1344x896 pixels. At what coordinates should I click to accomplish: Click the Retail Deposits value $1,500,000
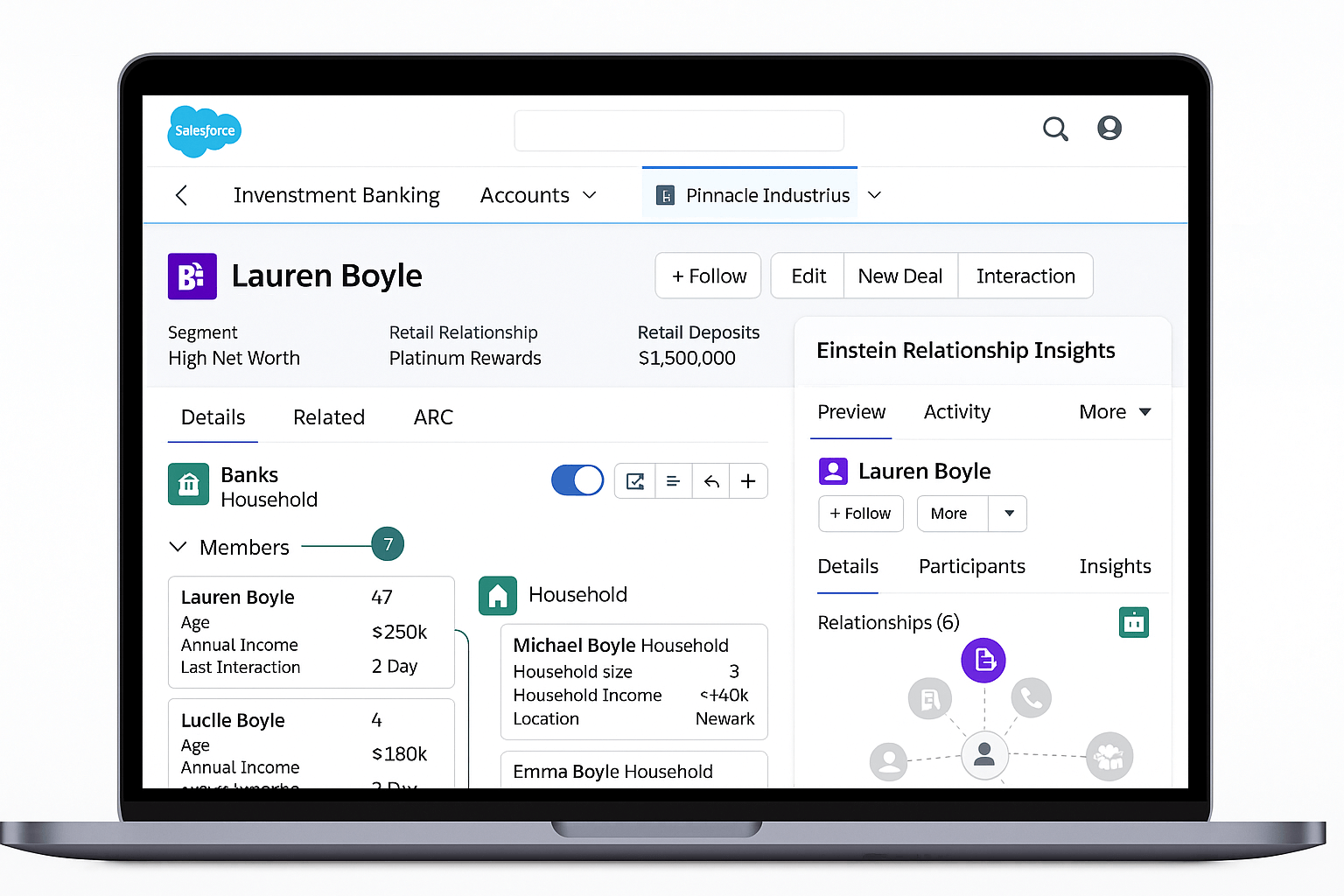pyautogui.click(x=687, y=358)
